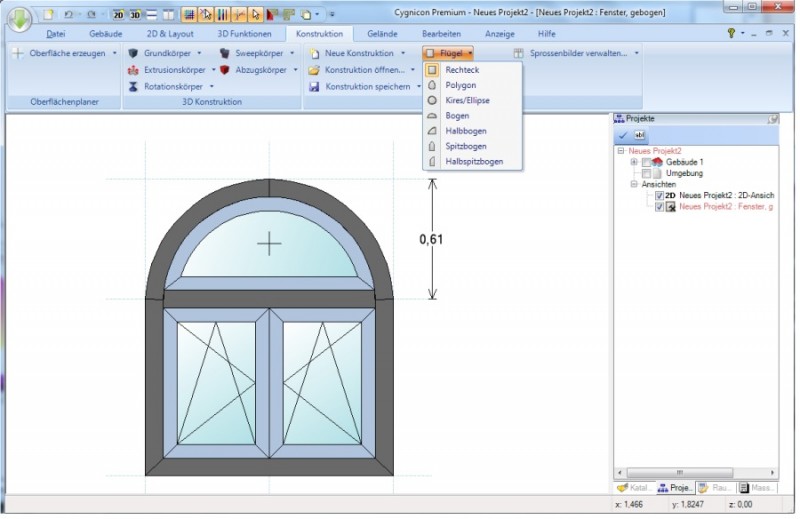This screenshot has height=519, width=800.
Task: Toggle the Gebäude 1 checkbox
Action: pos(646,162)
